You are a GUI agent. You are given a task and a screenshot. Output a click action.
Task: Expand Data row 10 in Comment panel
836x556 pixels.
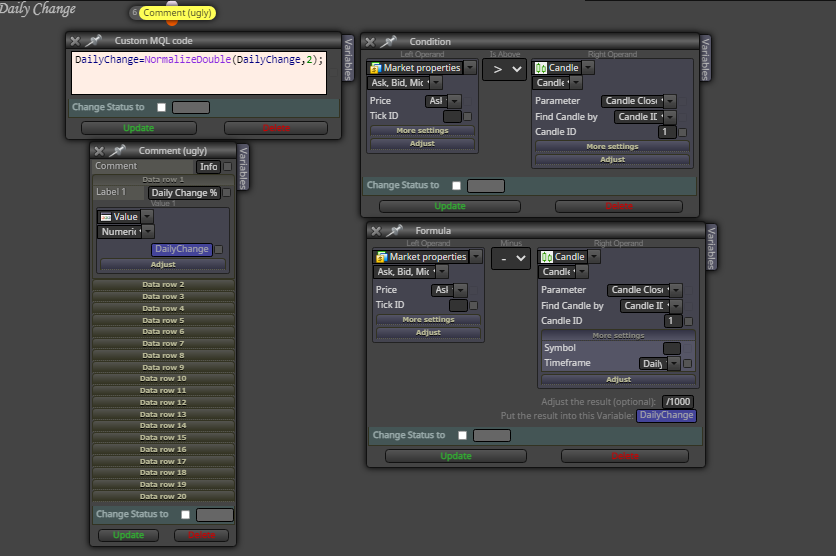pyautogui.click(x=163, y=379)
